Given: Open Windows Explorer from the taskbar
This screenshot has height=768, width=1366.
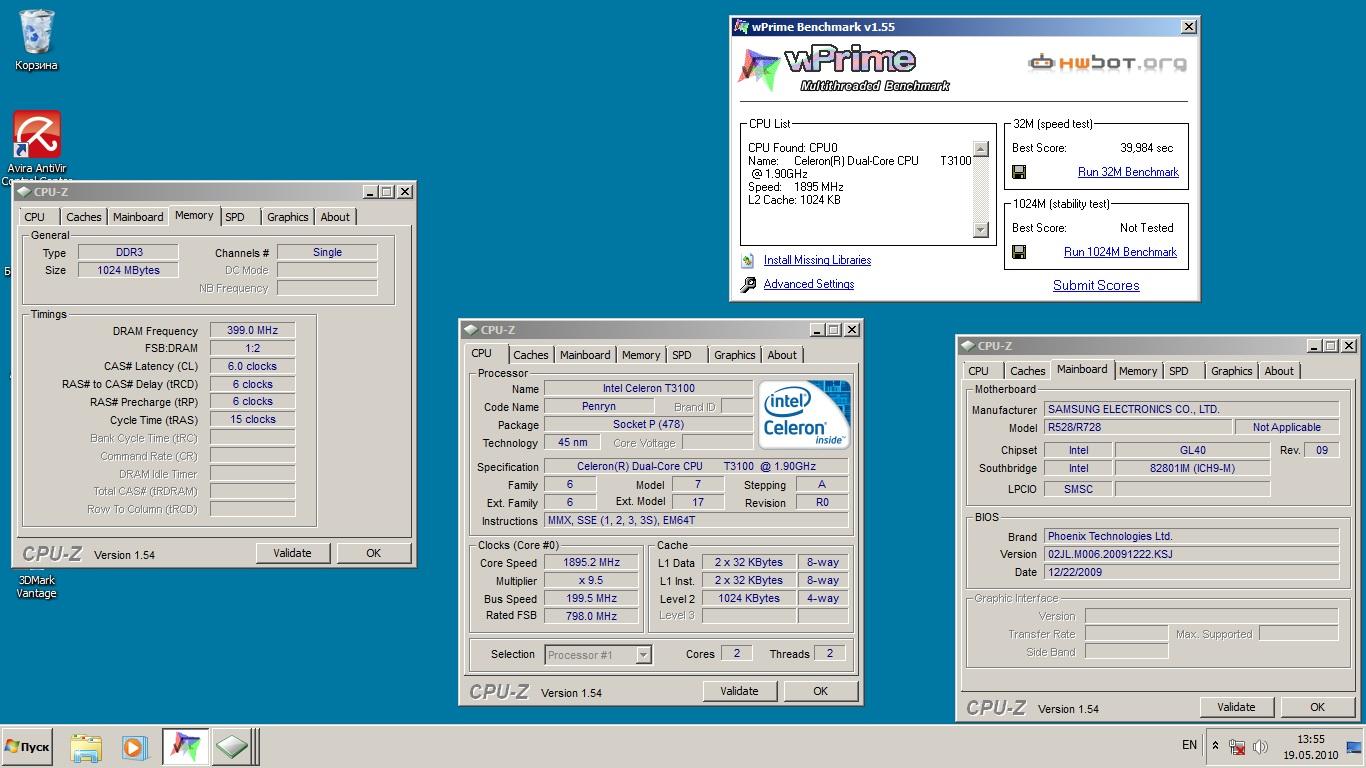Looking at the screenshot, I should click(x=86, y=746).
